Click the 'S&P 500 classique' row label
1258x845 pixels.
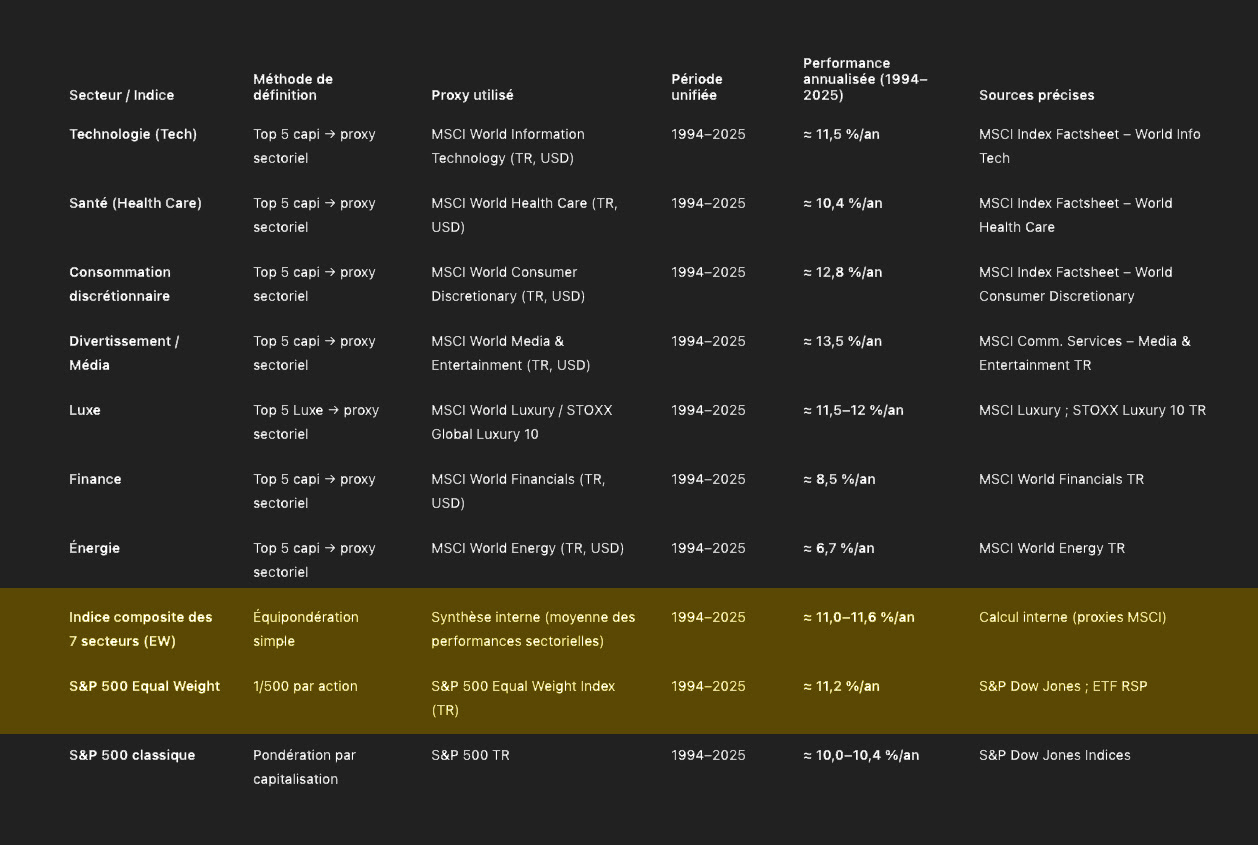click(132, 755)
